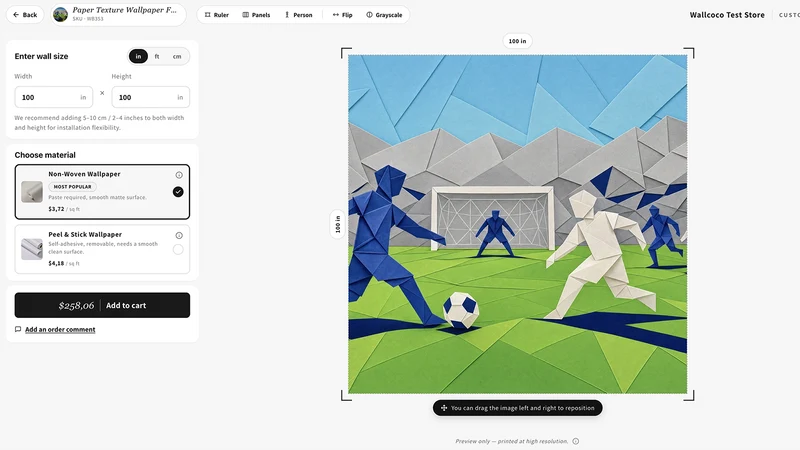Click the $3,72 / sq ft price
The width and height of the screenshot is (800, 450).
coord(64,209)
